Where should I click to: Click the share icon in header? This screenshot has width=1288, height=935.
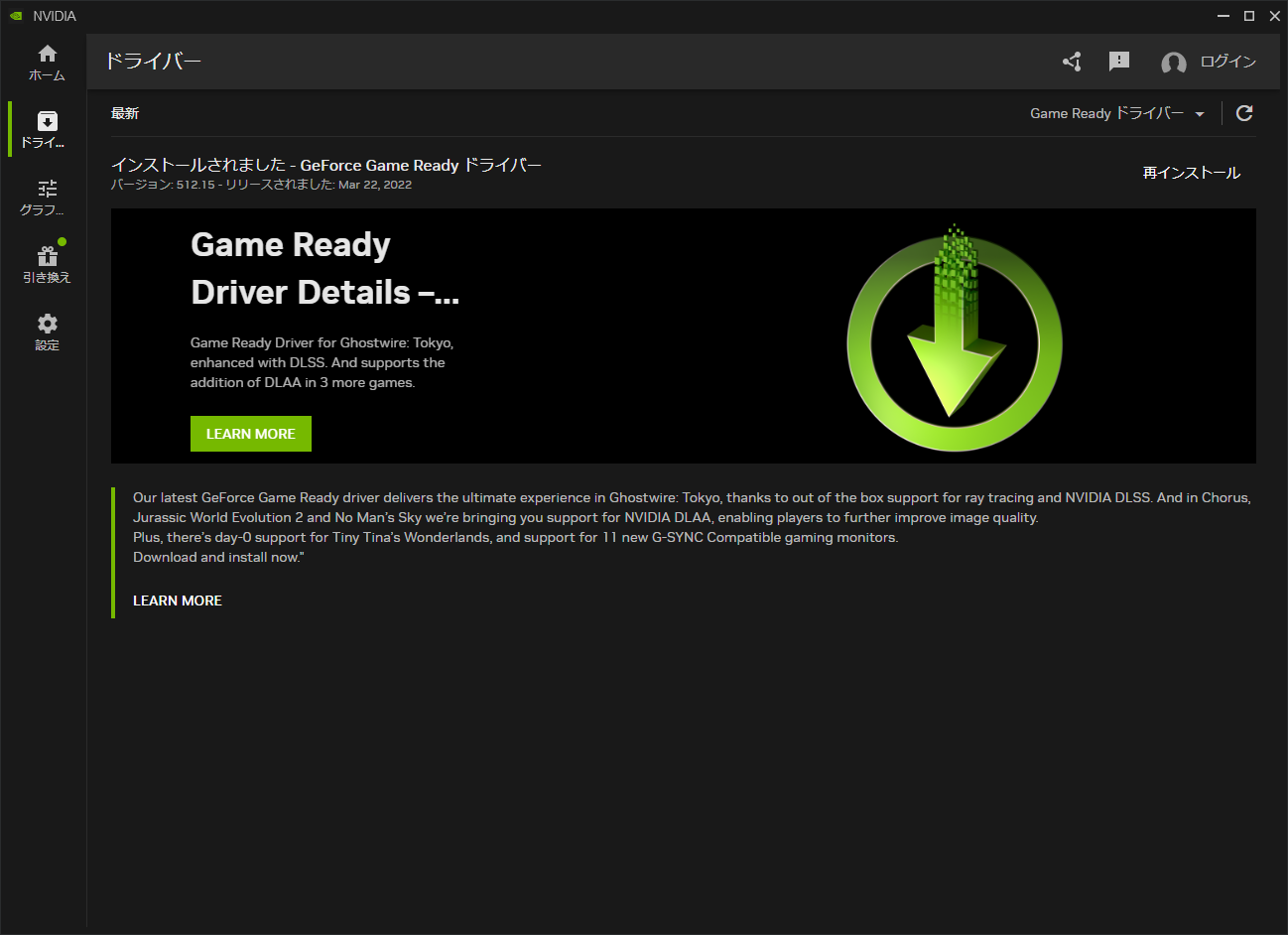click(1072, 62)
